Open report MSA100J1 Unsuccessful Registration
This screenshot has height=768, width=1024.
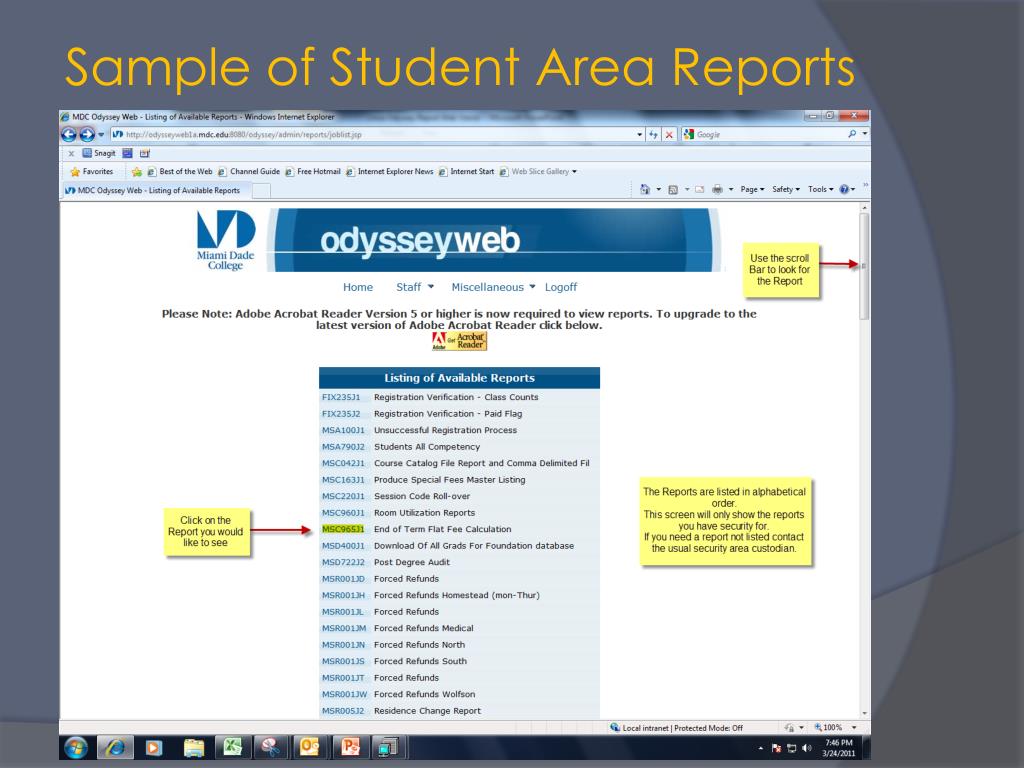pos(343,430)
